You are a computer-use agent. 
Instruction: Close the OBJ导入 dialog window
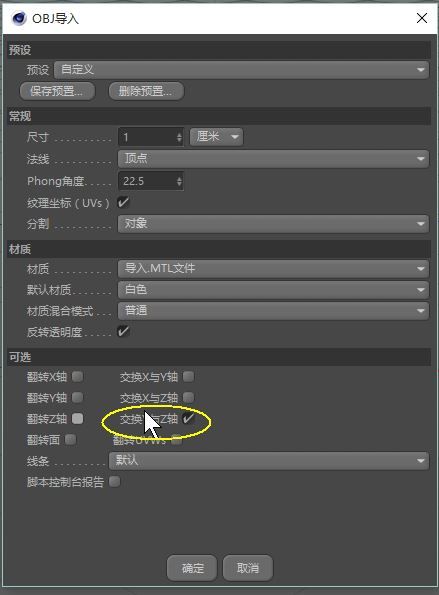point(422,18)
